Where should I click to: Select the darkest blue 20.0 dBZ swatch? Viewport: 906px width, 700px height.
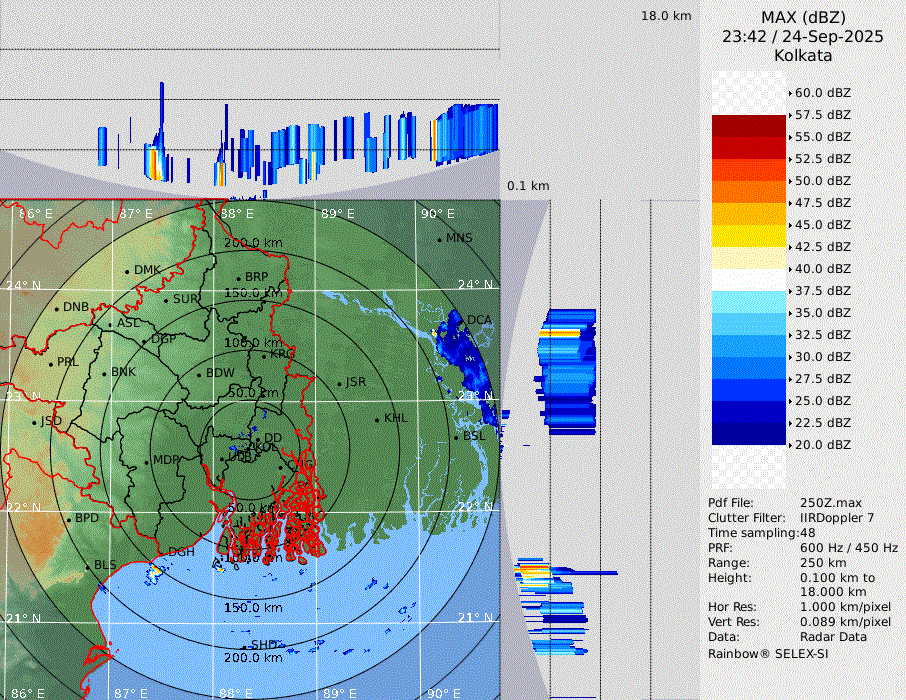click(x=748, y=434)
